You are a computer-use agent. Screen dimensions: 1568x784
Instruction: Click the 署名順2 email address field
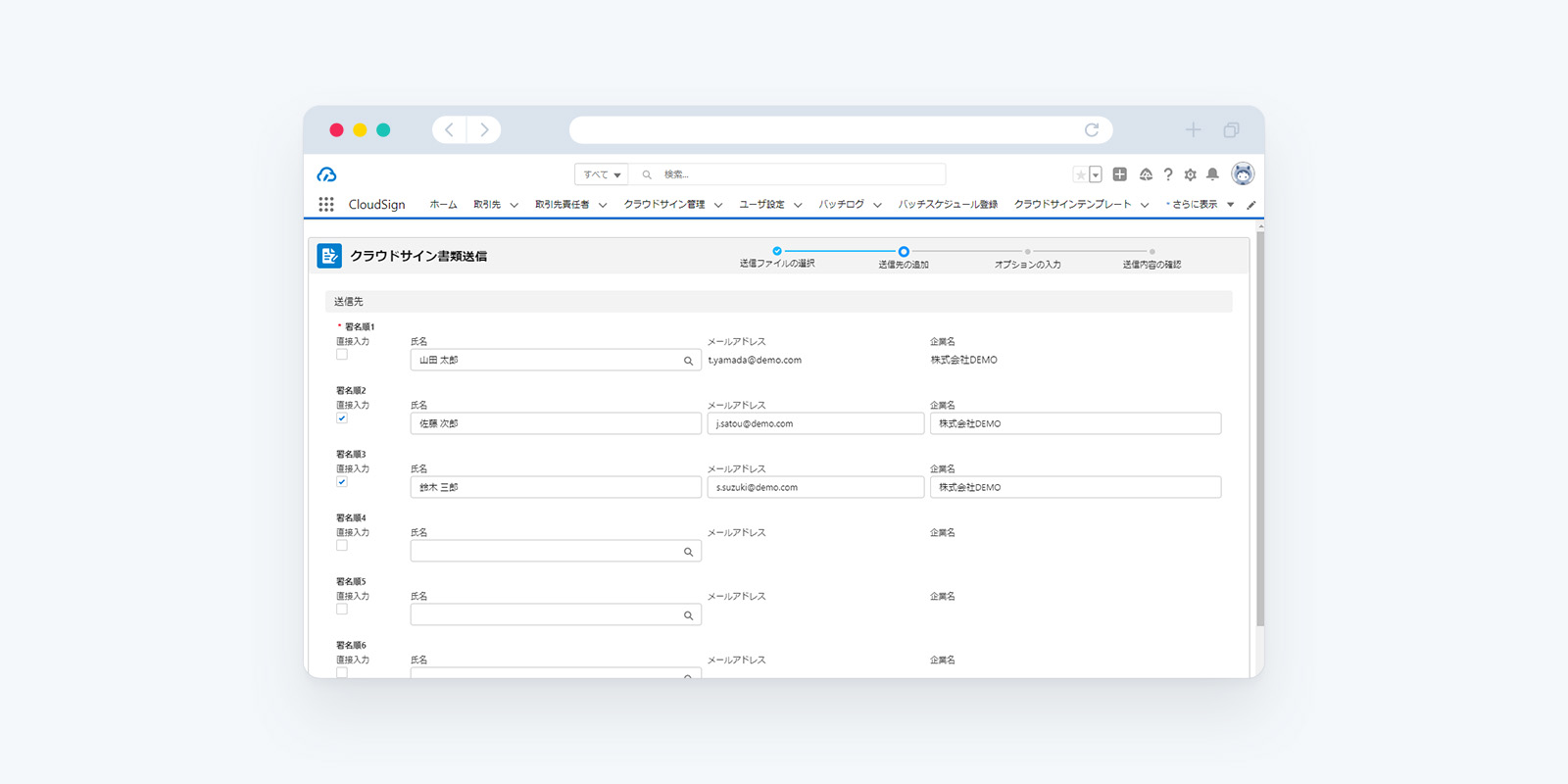[x=815, y=423]
